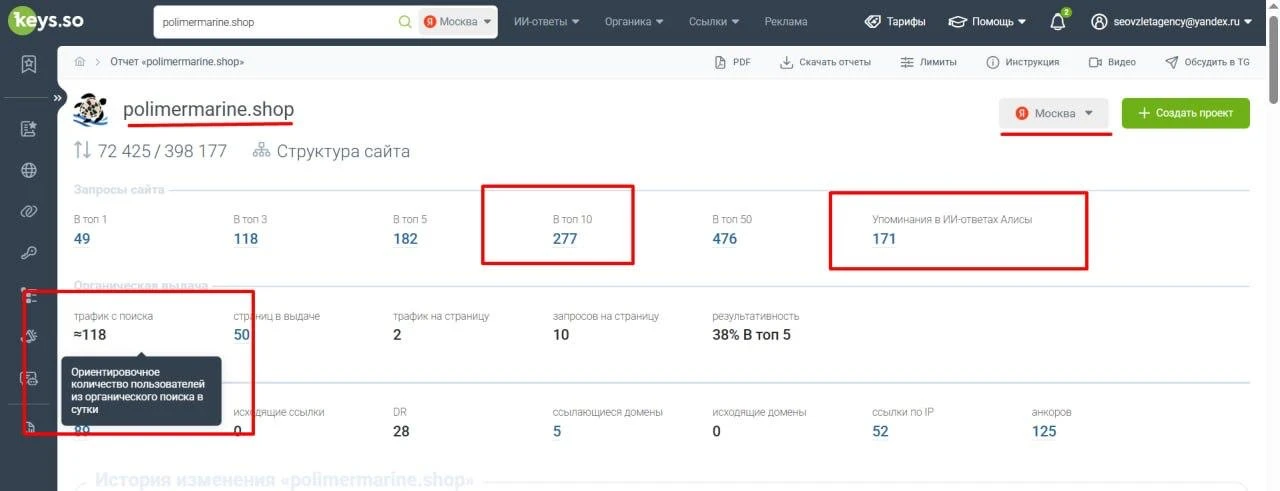This screenshot has height=491, width=1280.
Task: Click анкоров value 125
Action: (x=1044, y=431)
